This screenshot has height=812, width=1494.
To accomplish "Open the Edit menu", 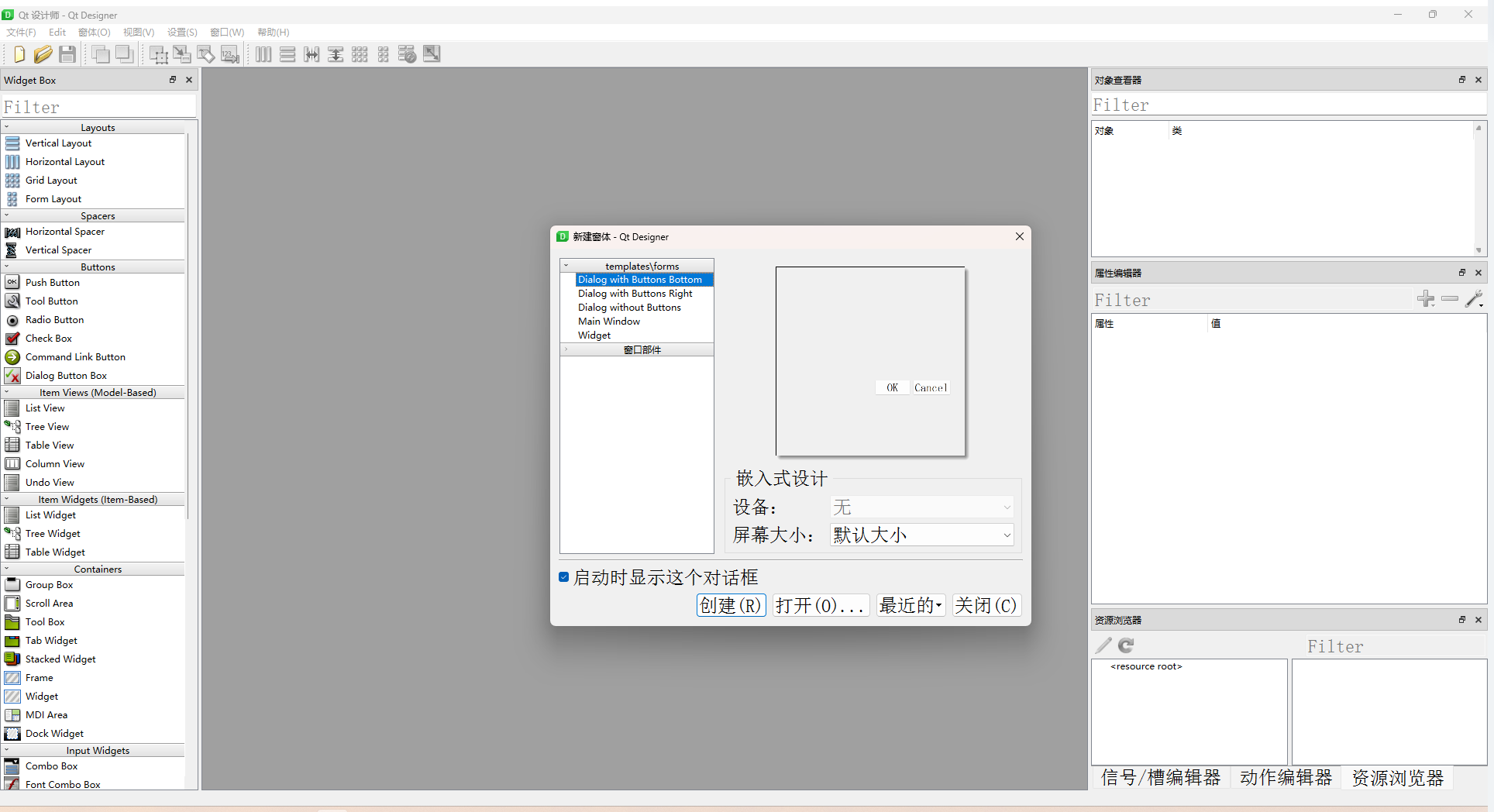I will tap(57, 33).
